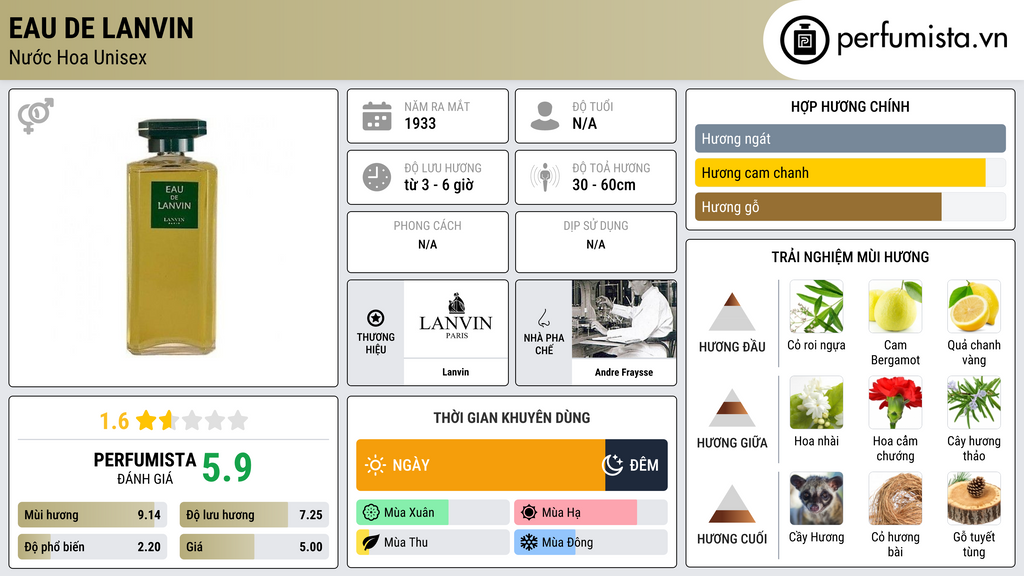Click the sillage projection icon
The image size is (1024, 576).
coord(545,177)
